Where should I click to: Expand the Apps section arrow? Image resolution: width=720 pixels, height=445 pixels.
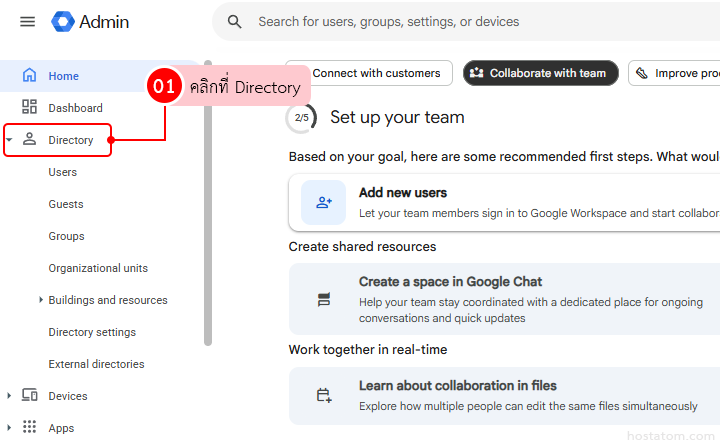(9, 428)
